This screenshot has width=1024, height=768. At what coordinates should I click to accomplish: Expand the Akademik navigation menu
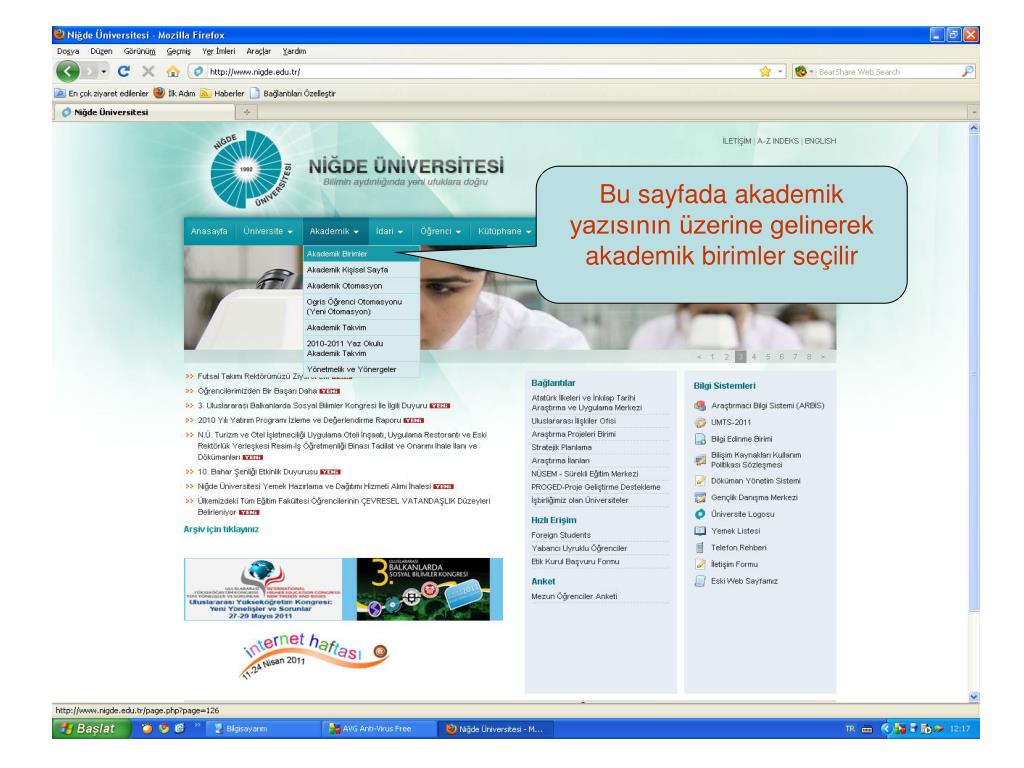(x=334, y=231)
